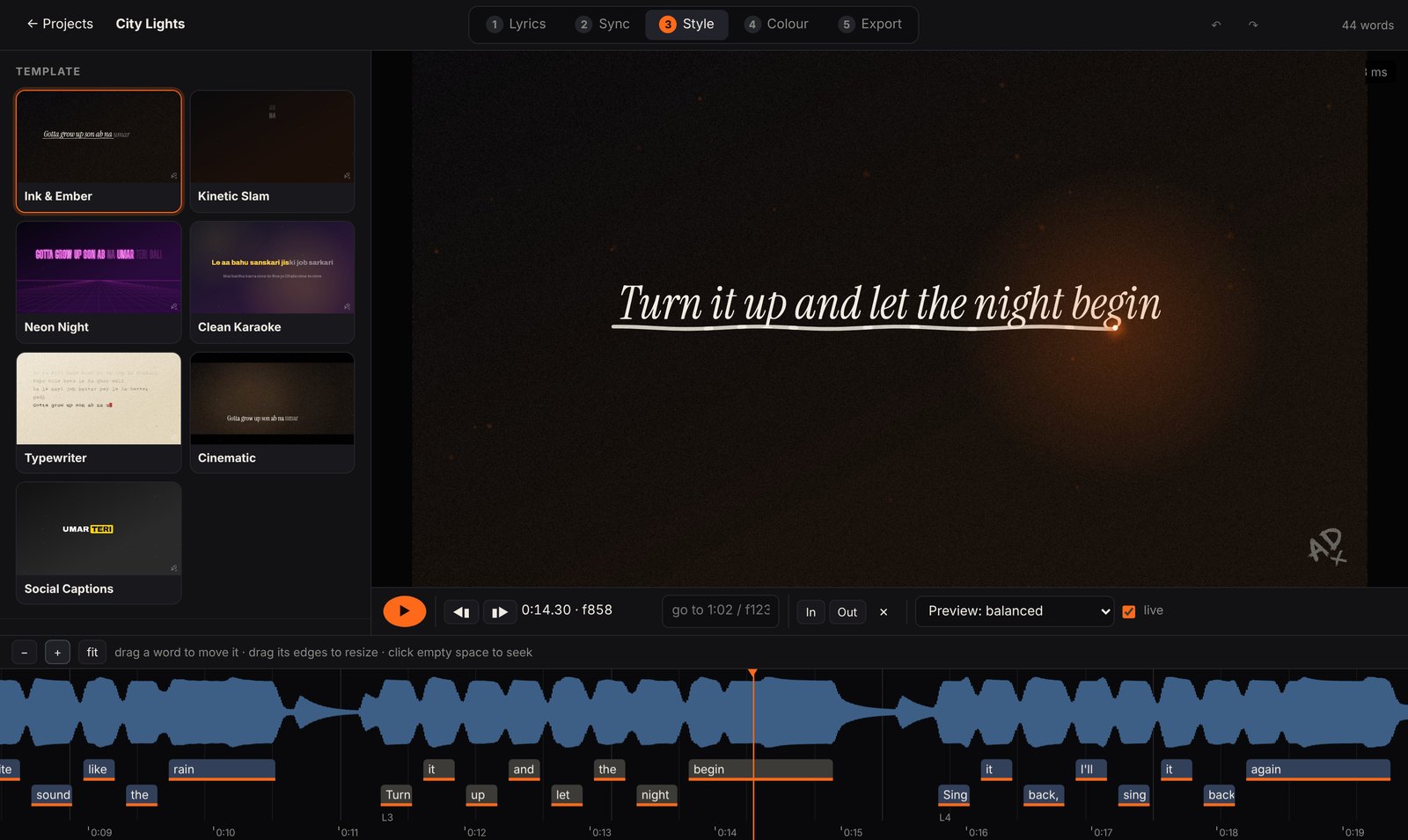This screenshot has width=1408, height=840.
Task: Click the orange playhead marker
Action: (752, 674)
